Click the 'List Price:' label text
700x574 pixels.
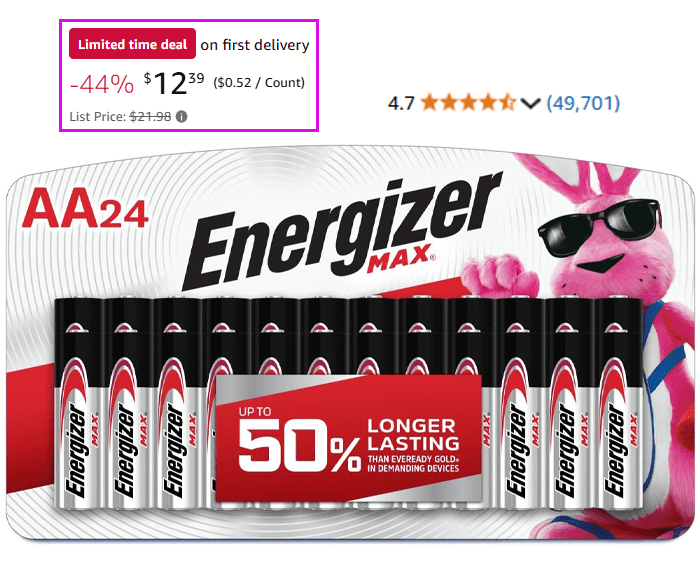click(x=98, y=117)
